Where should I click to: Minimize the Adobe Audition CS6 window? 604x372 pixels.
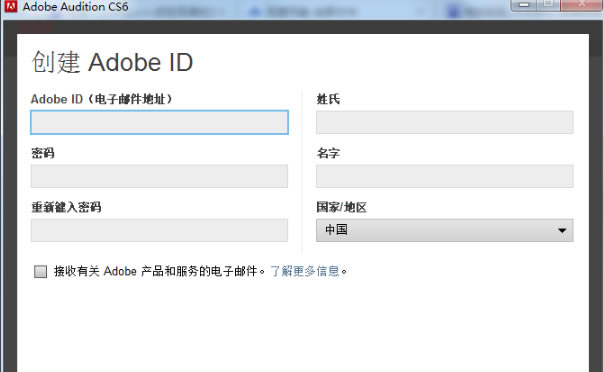pos(523,5)
